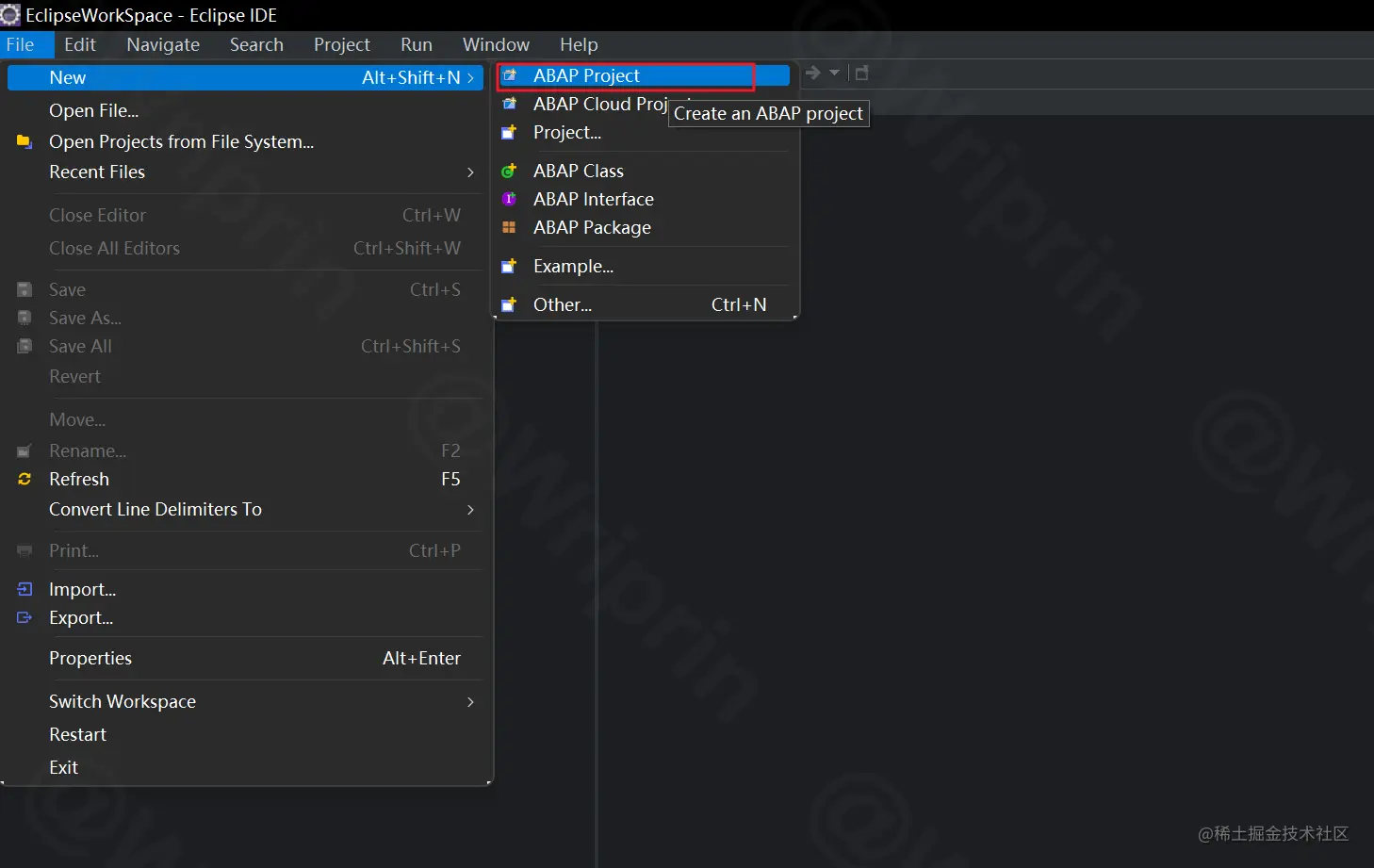
Task: Open the Run menu
Action: [417, 44]
